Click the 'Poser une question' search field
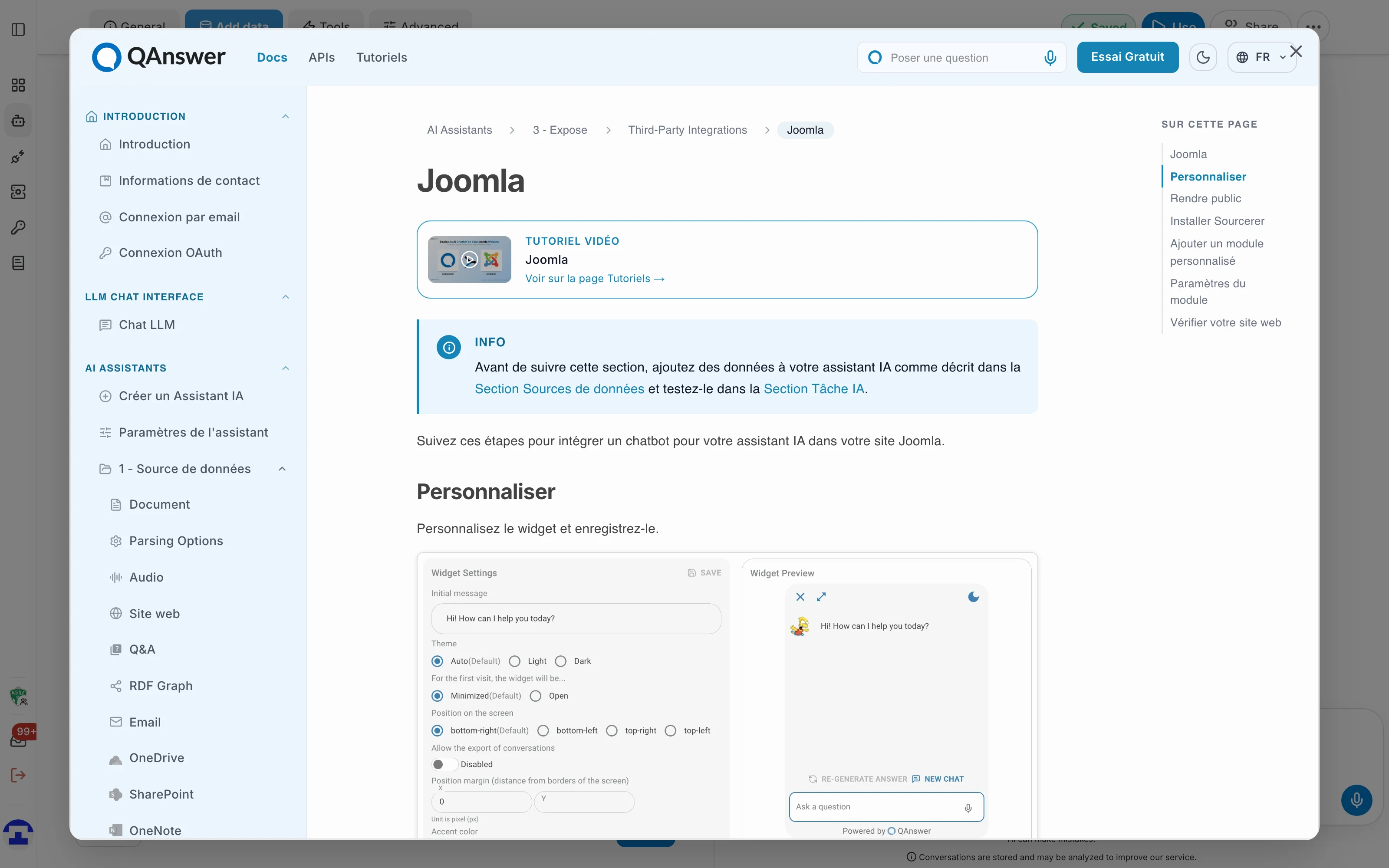1389x868 pixels. click(961, 57)
